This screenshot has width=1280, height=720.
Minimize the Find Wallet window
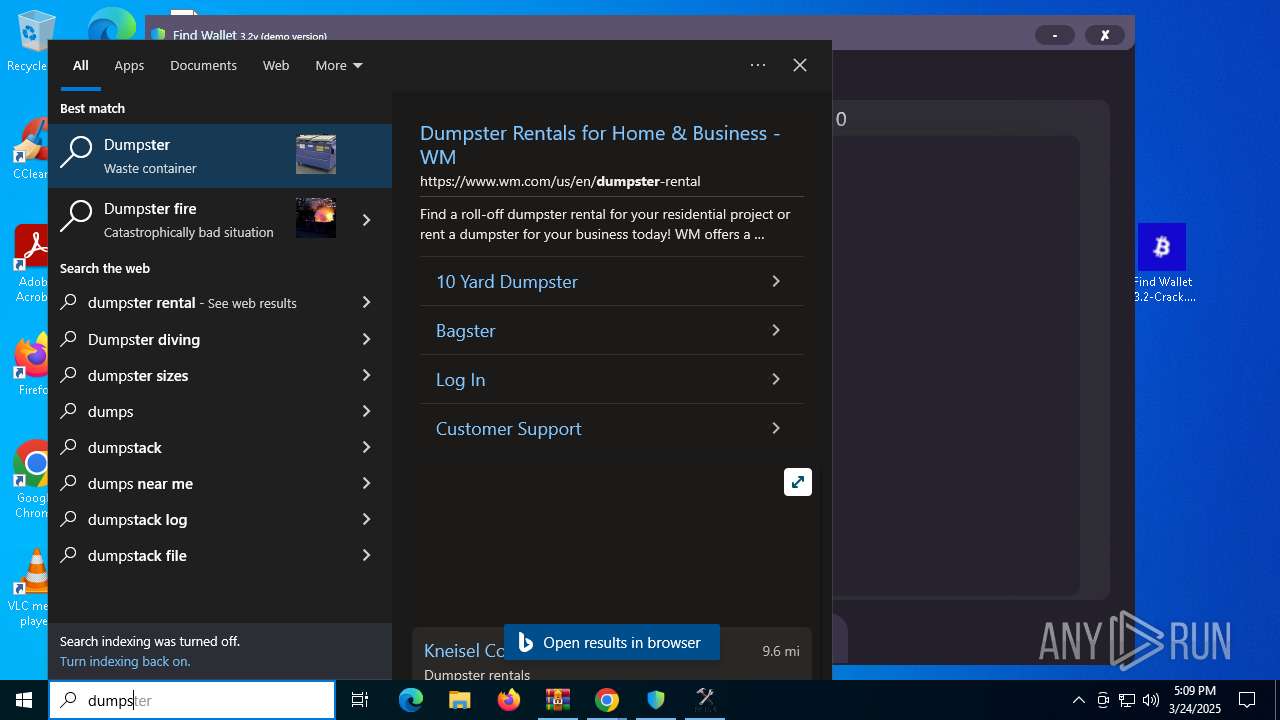point(1055,35)
